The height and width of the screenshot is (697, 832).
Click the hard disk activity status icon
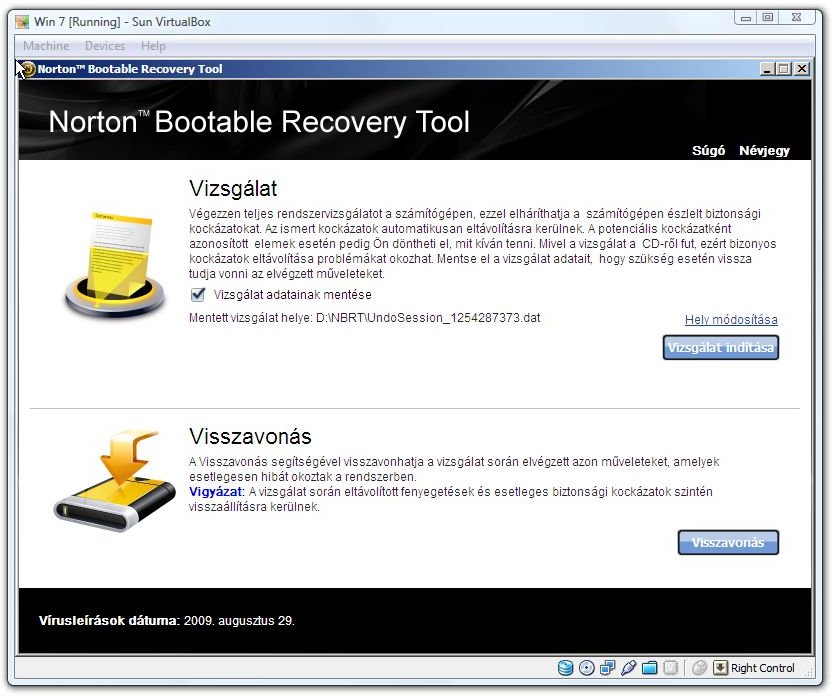pos(566,667)
